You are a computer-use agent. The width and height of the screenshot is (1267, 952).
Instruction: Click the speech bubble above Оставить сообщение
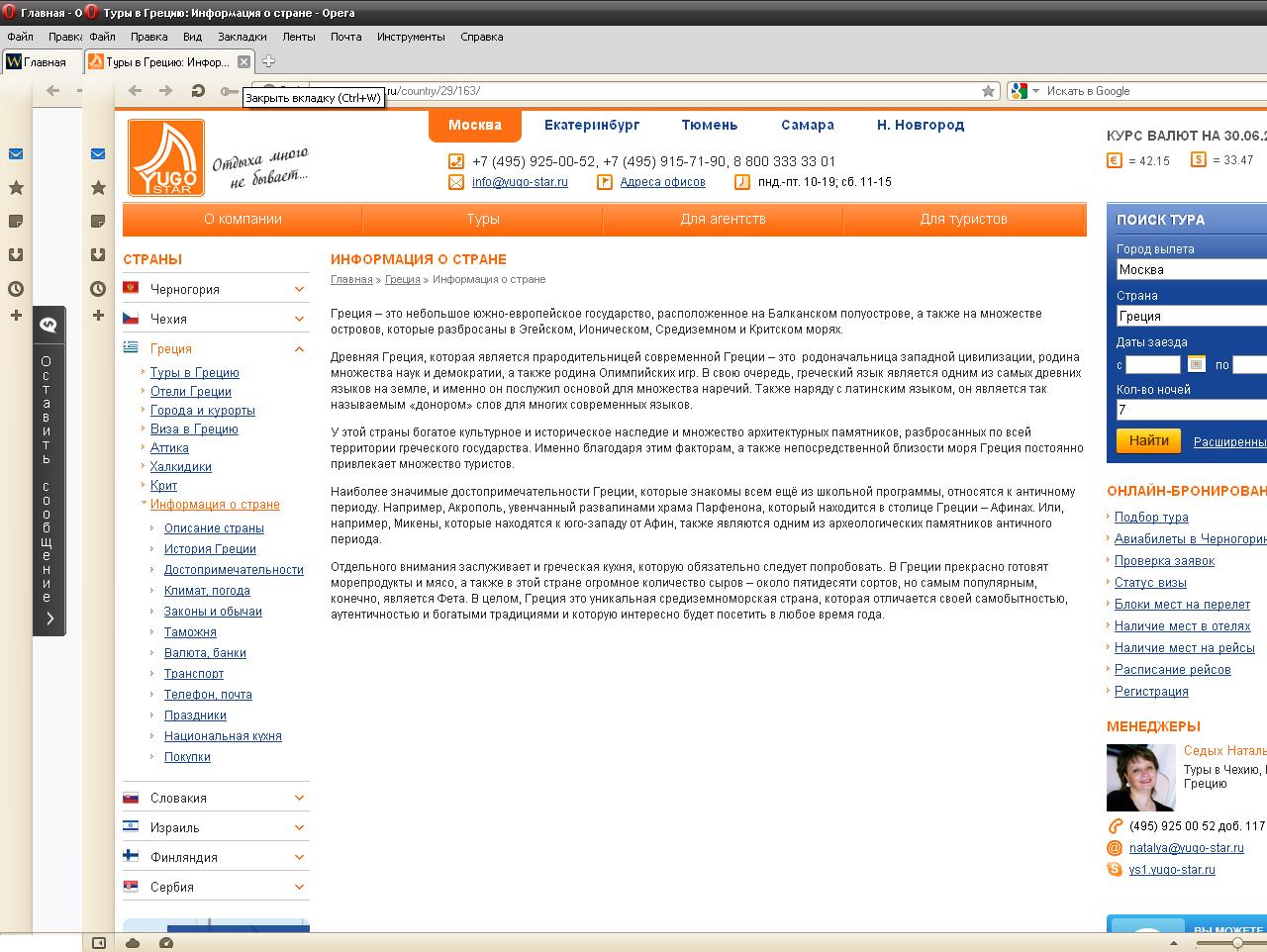(x=49, y=324)
